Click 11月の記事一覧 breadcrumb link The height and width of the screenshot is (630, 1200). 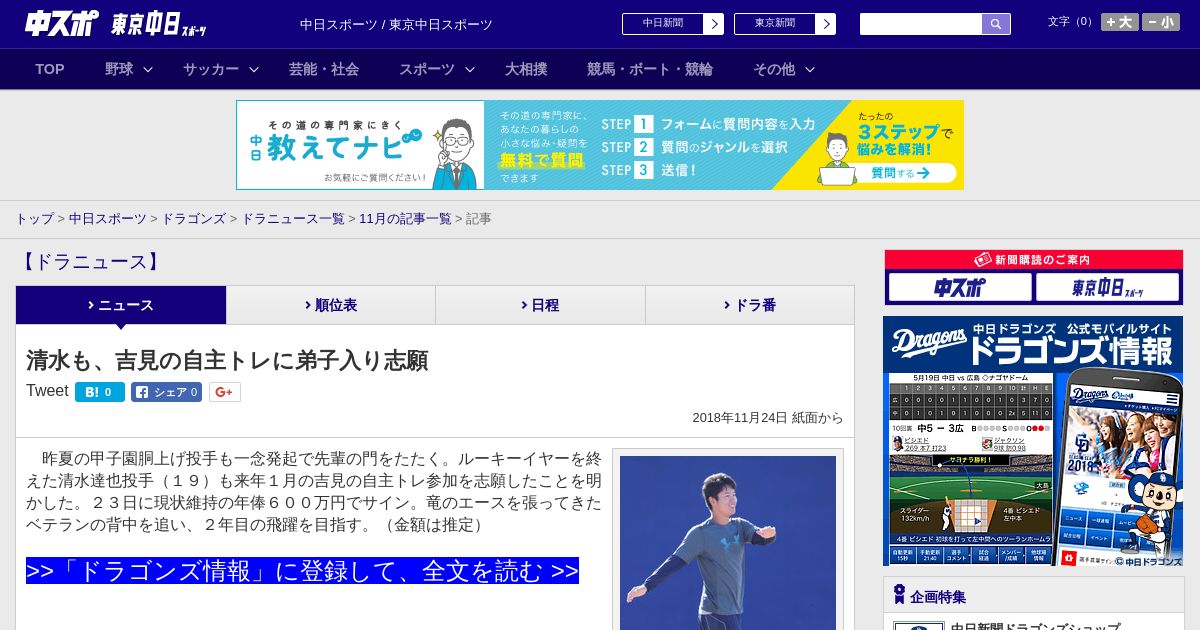pyautogui.click(x=405, y=218)
